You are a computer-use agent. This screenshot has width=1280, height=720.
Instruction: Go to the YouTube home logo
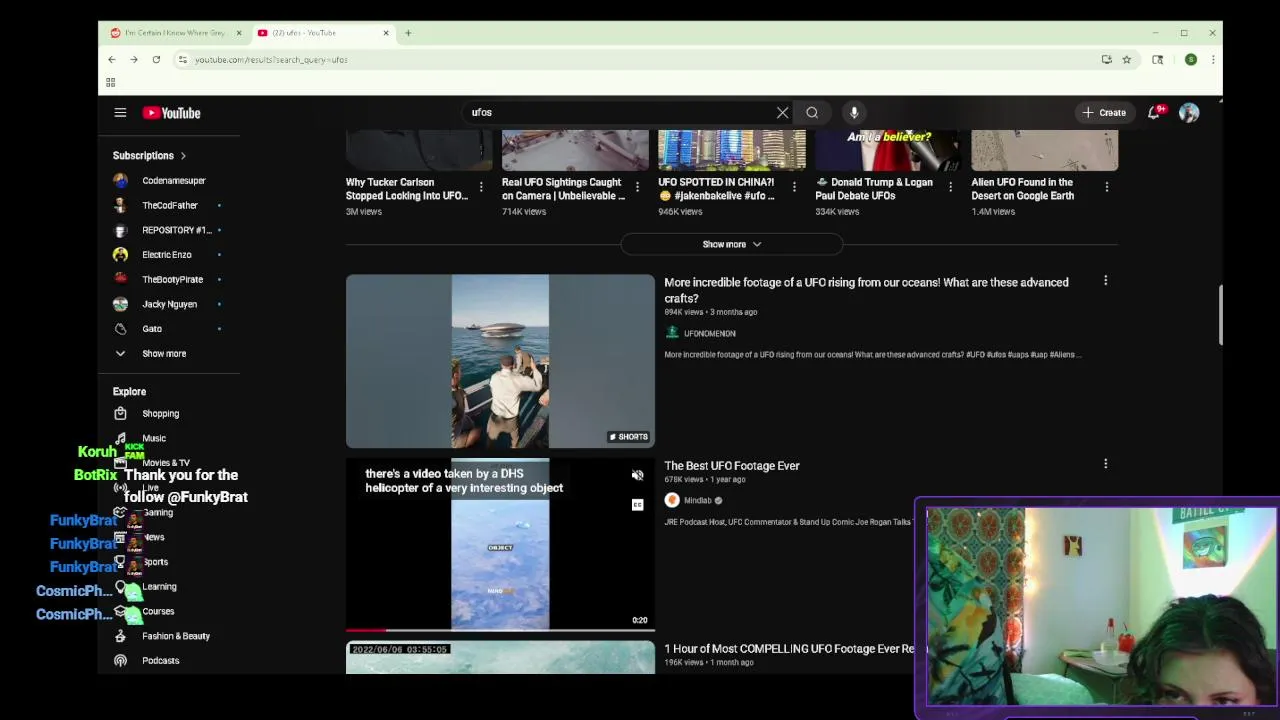click(x=171, y=113)
